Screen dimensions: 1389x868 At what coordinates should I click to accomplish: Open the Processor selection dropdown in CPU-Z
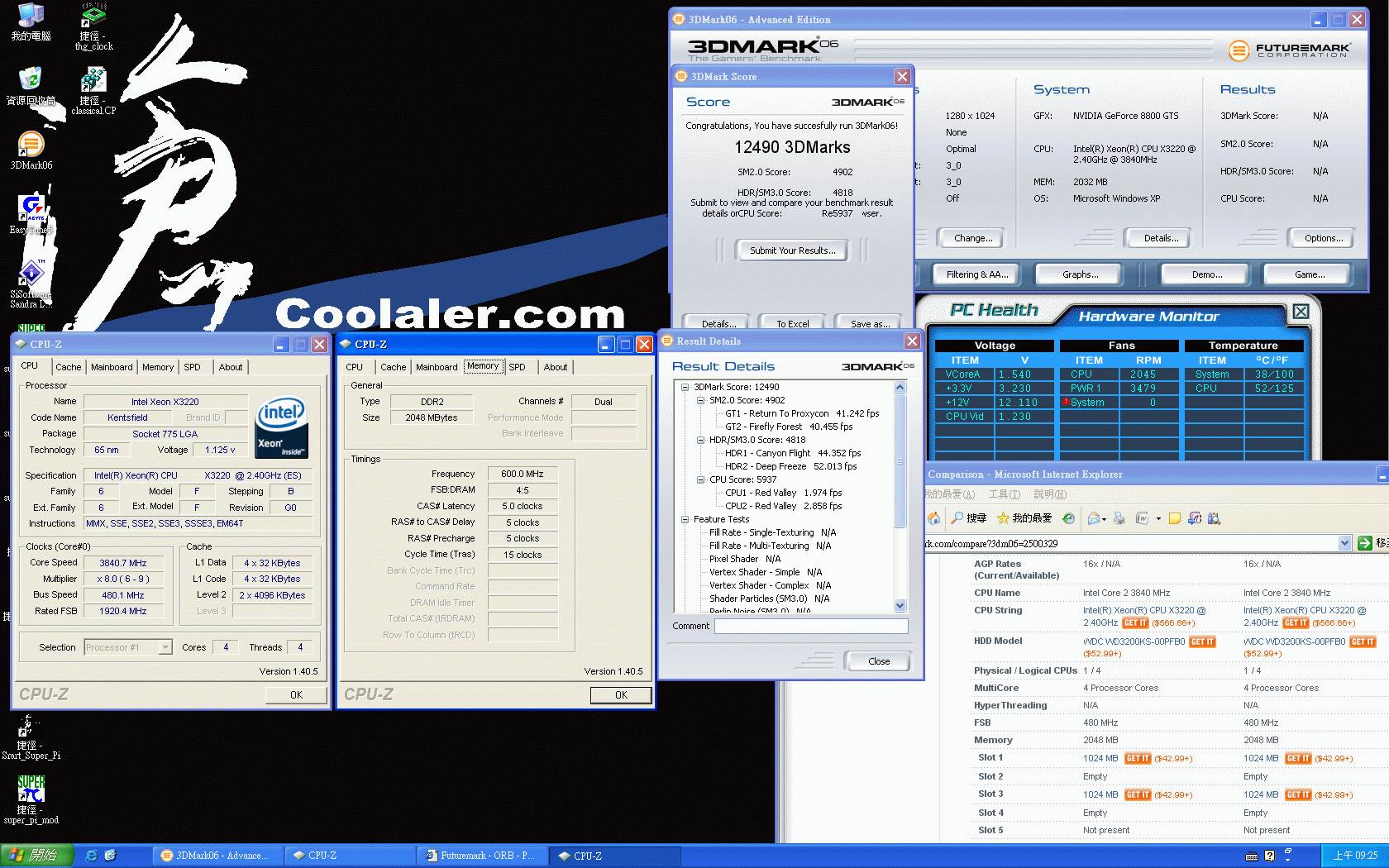165,647
